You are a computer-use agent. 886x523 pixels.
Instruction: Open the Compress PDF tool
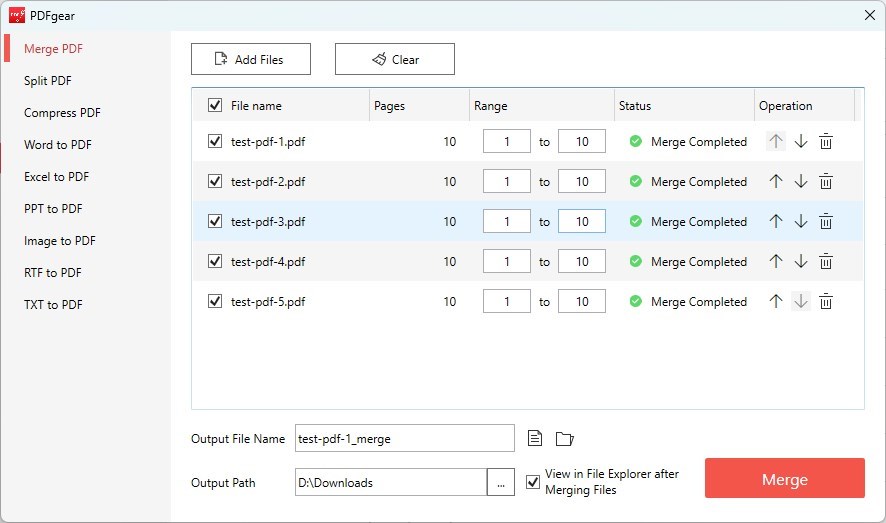click(62, 113)
